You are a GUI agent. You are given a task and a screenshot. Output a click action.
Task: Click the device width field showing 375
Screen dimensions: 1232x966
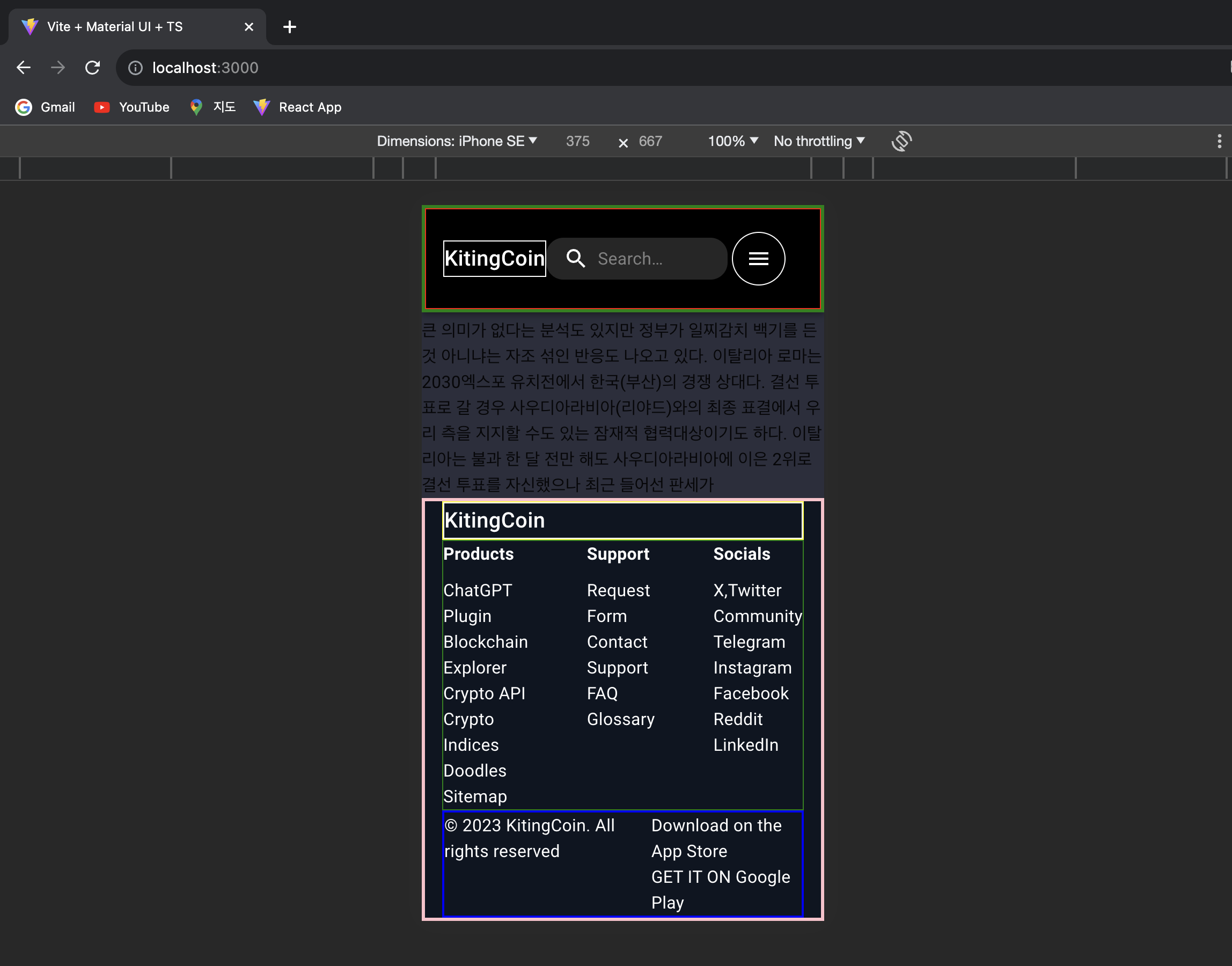click(577, 141)
